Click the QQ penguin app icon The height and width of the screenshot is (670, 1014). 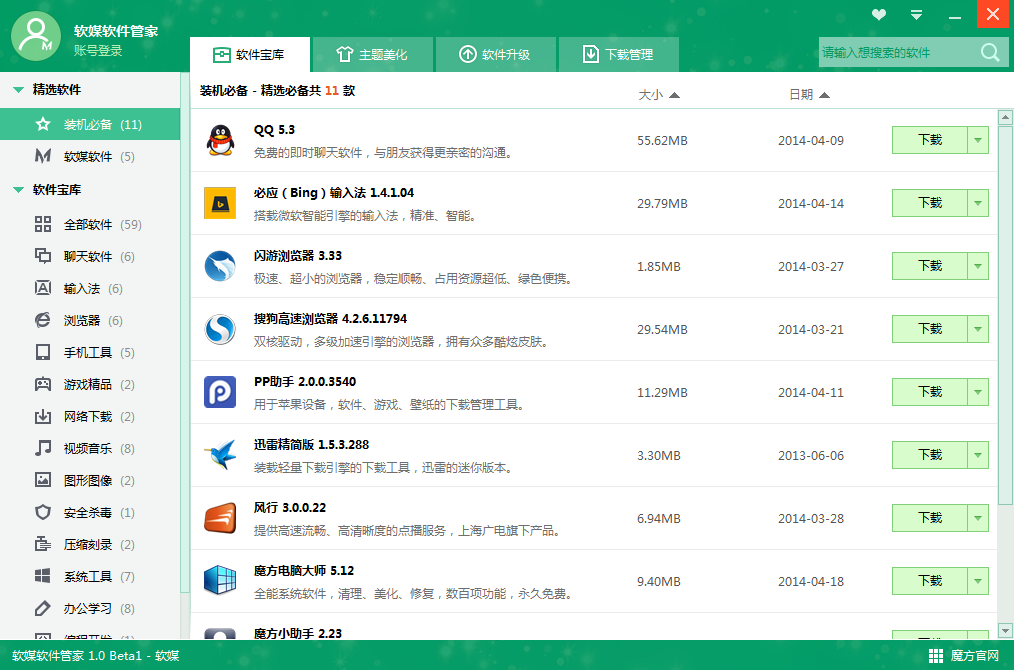(x=220, y=140)
